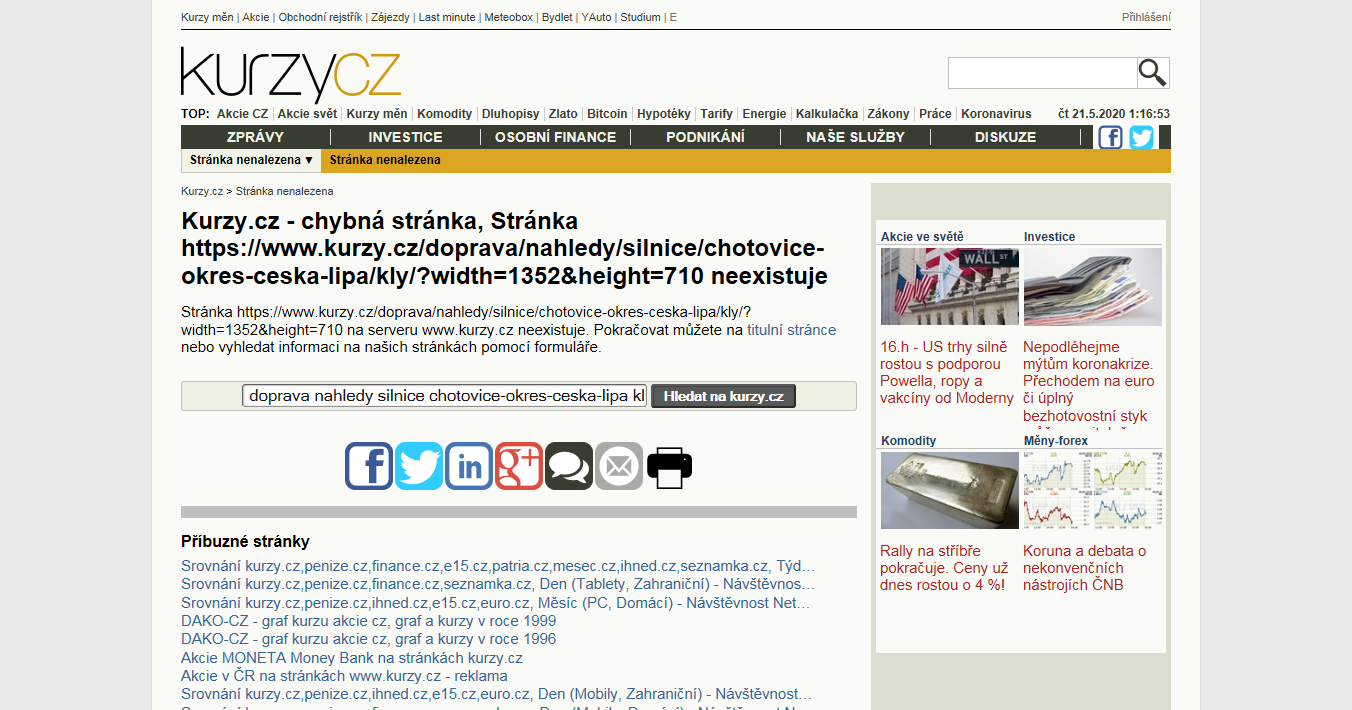Open the INVESTICE menu
The image size is (1352, 710).
coord(405,137)
